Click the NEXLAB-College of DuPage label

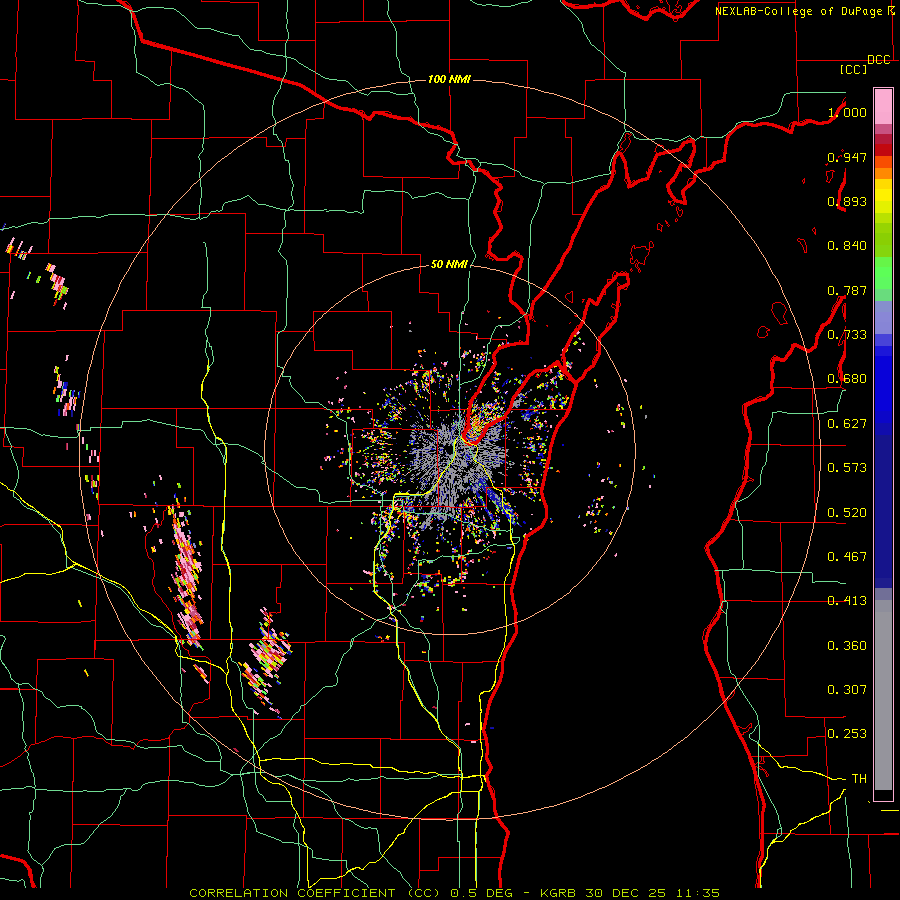(x=800, y=11)
